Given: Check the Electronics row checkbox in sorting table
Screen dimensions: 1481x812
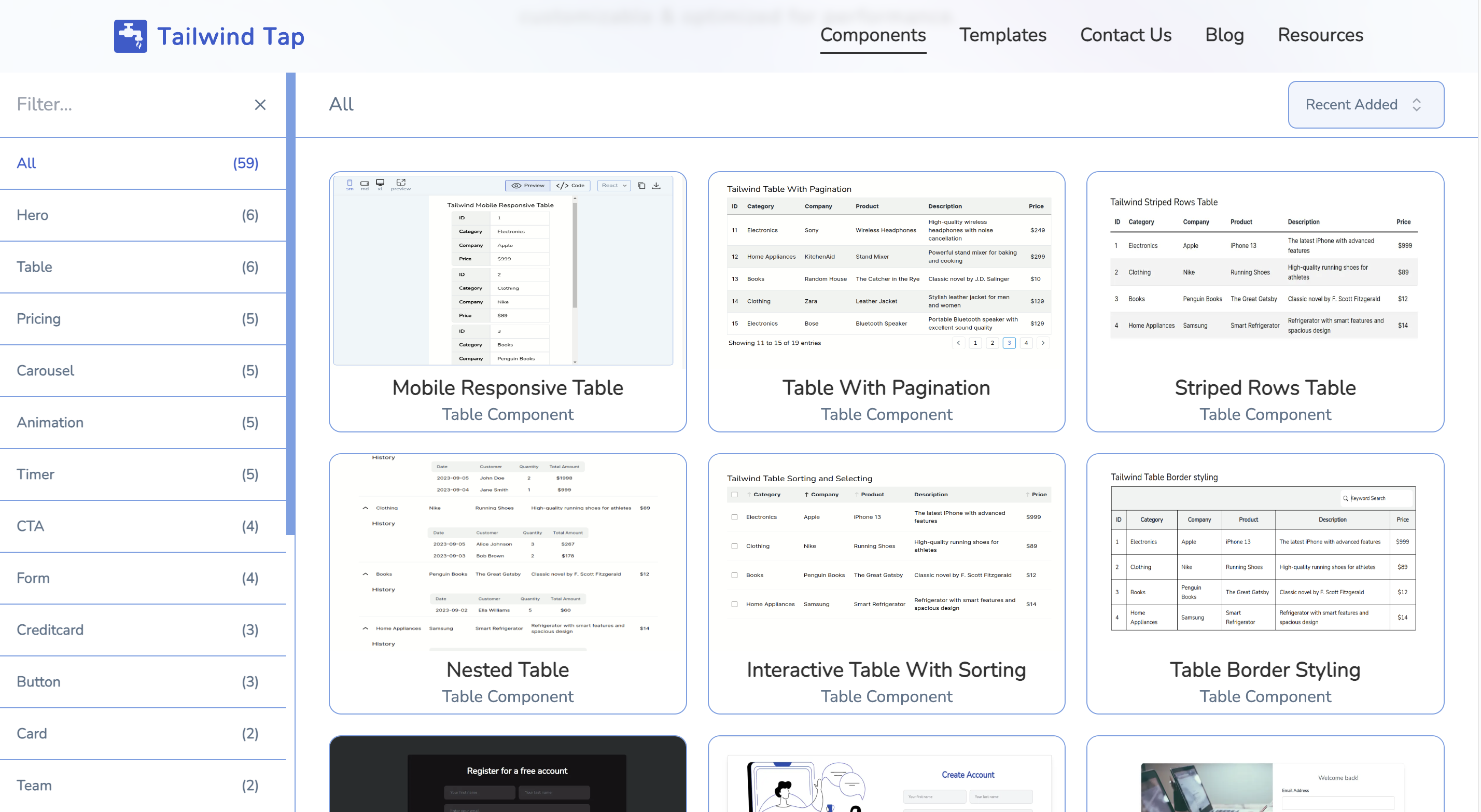Looking at the screenshot, I should tap(734, 516).
